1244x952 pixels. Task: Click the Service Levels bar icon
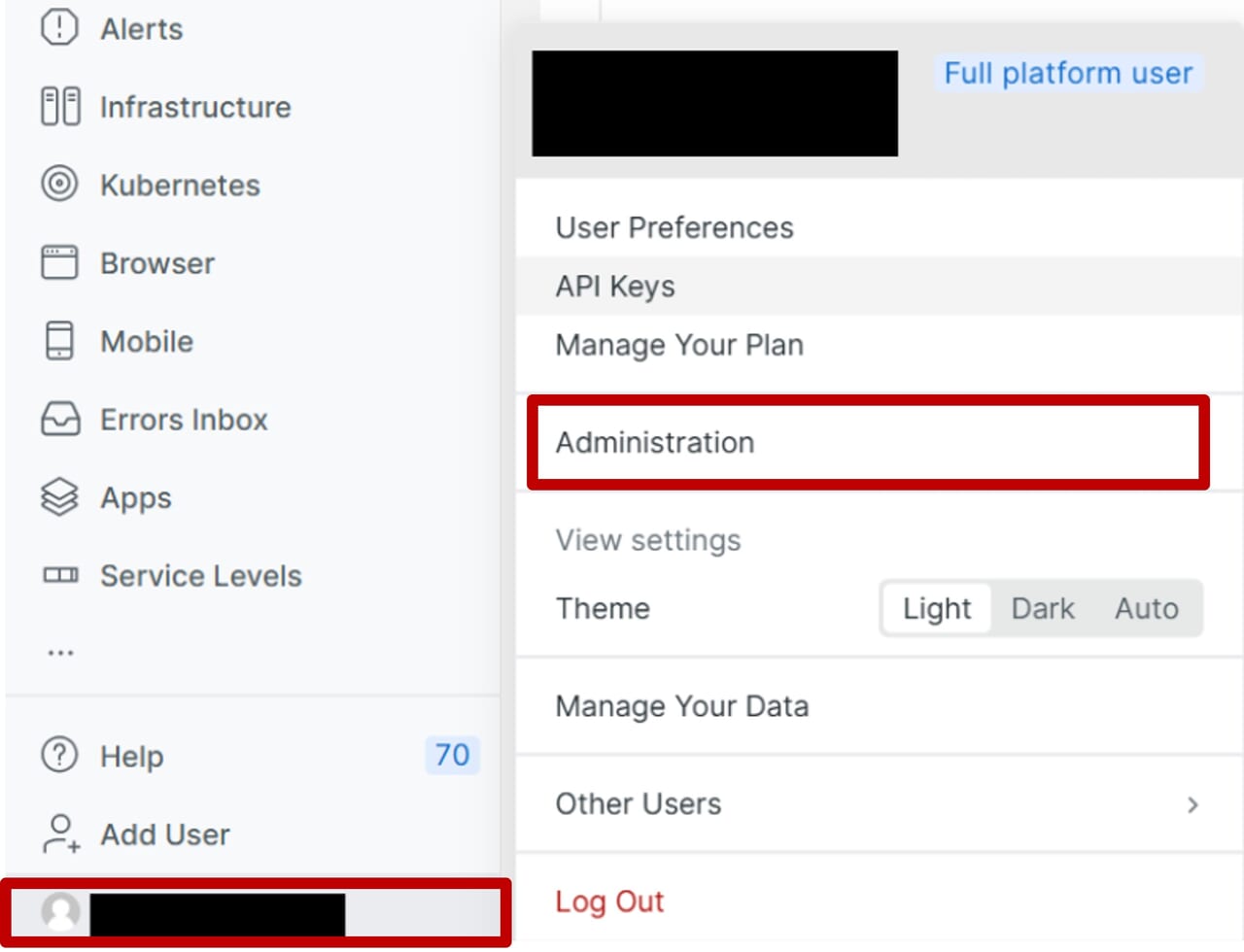[x=59, y=575]
